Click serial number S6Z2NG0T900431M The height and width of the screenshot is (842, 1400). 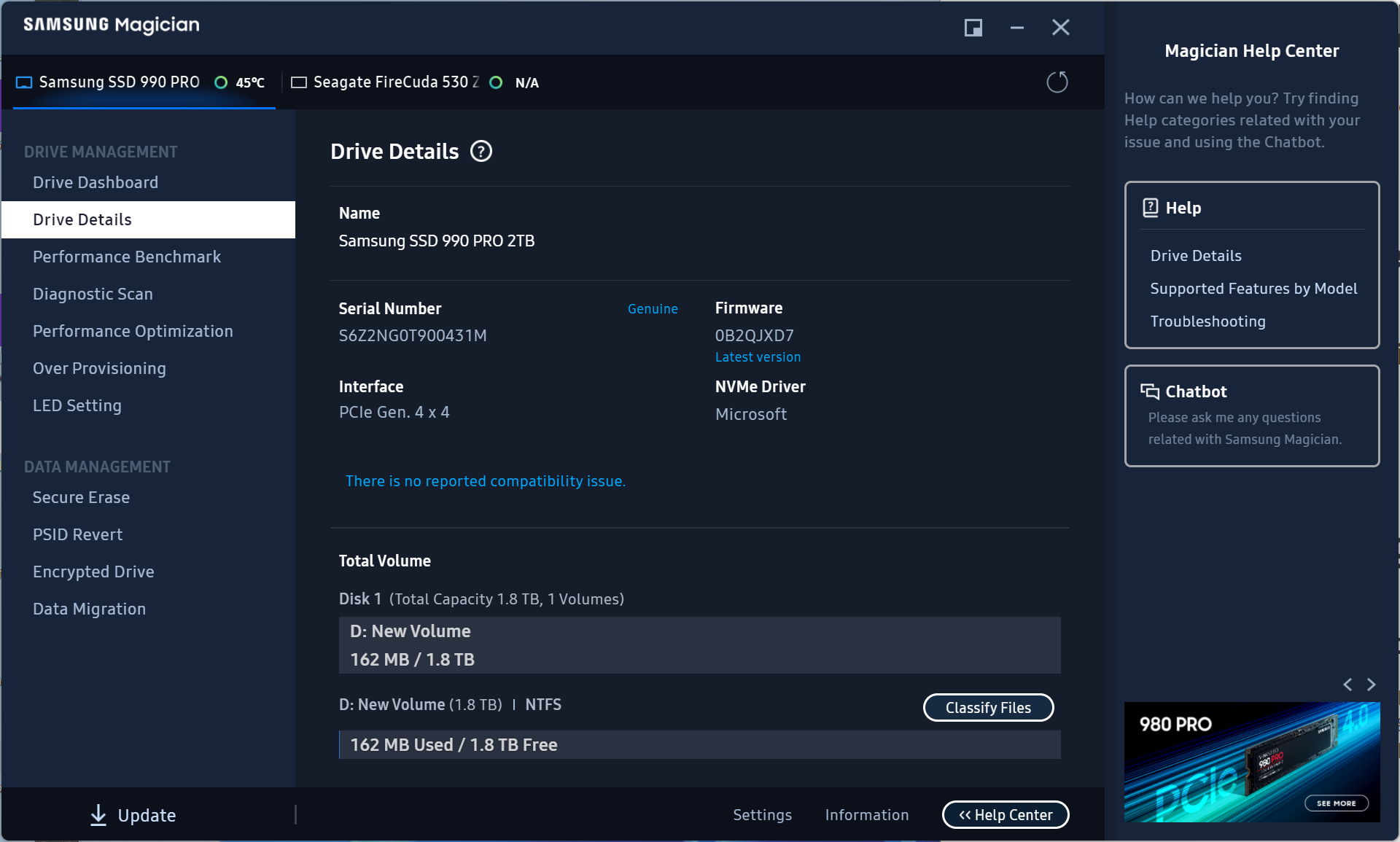click(413, 336)
